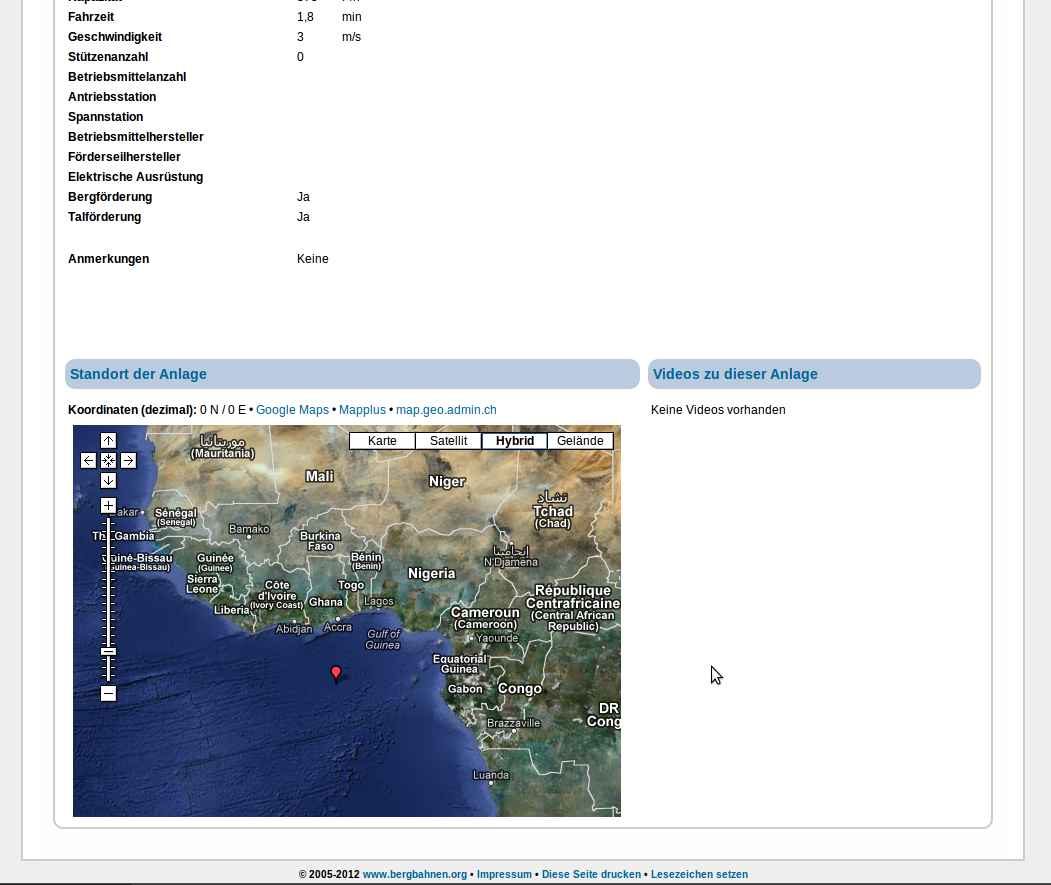Click the zoom slider handle on the map
This screenshot has width=1051, height=885.
[x=108, y=652]
